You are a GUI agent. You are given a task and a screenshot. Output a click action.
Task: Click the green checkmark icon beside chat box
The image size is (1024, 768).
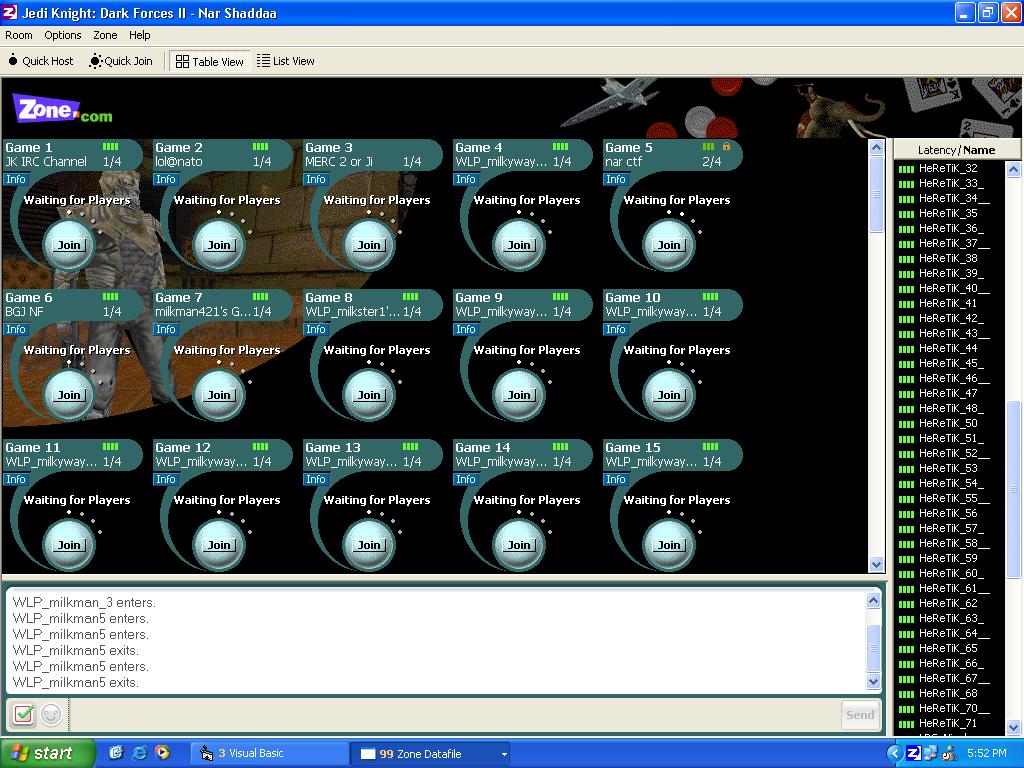24,714
